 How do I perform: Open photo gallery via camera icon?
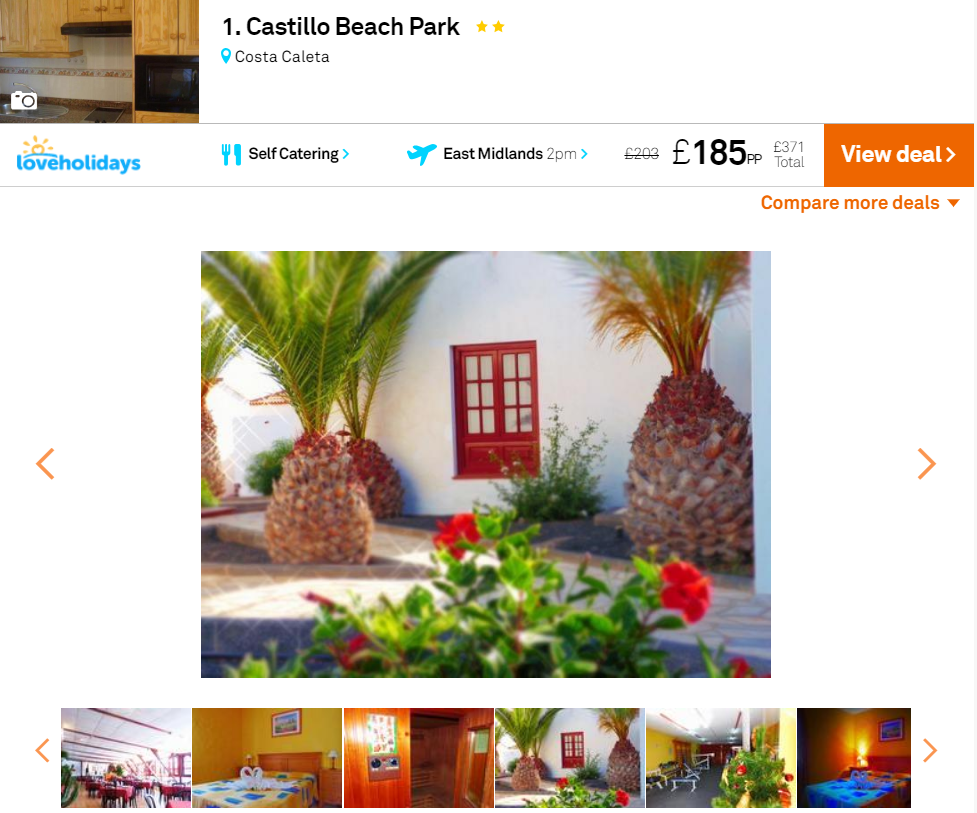(x=24, y=100)
